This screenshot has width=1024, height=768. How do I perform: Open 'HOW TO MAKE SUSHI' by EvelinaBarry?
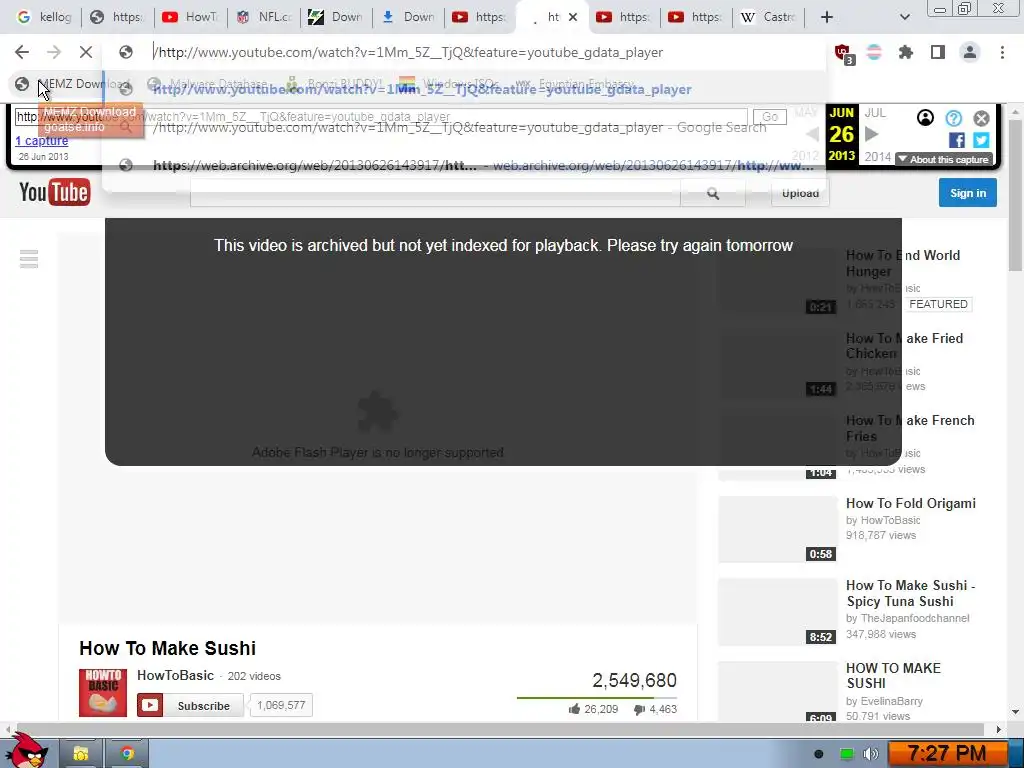click(893, 676)
